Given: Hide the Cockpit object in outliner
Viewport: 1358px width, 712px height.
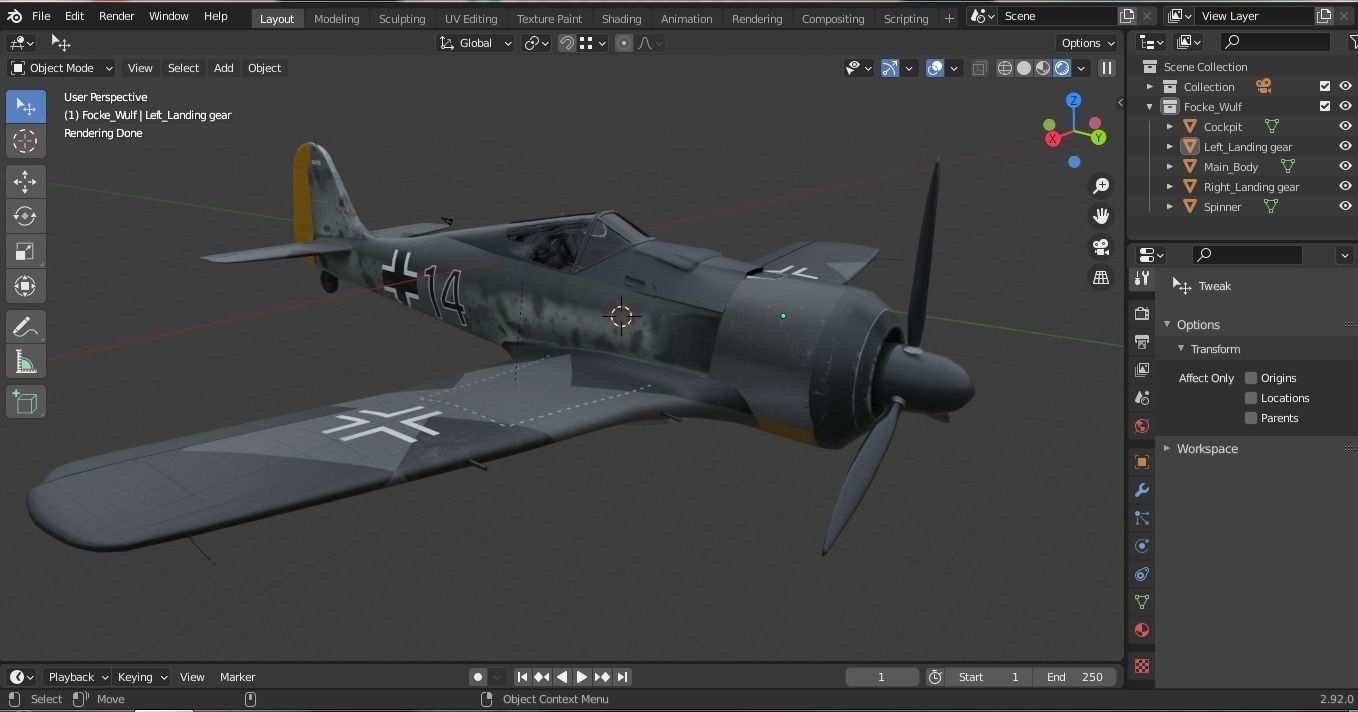Looking at the screenshot, I should 1345,127.
